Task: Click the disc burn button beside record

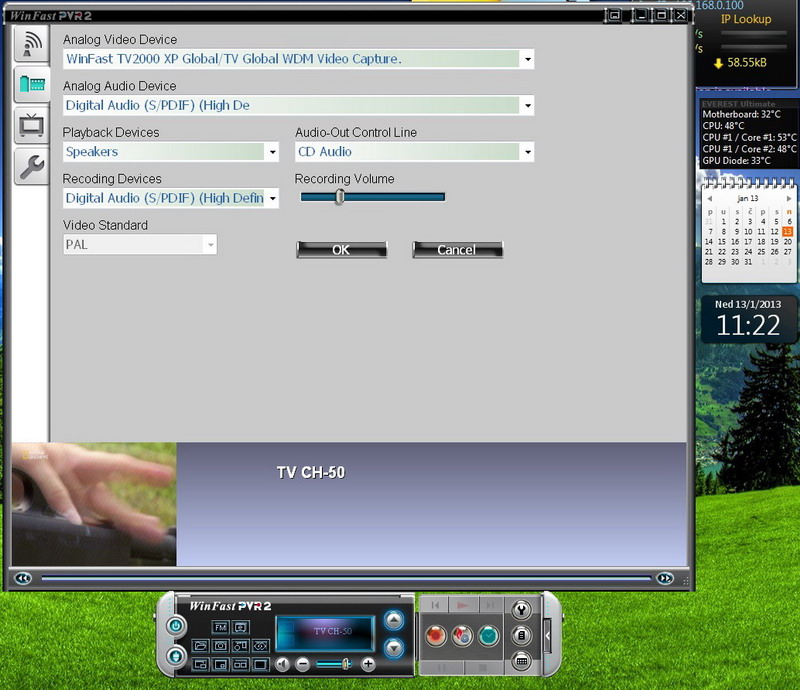Action: [x=462, y=636]
